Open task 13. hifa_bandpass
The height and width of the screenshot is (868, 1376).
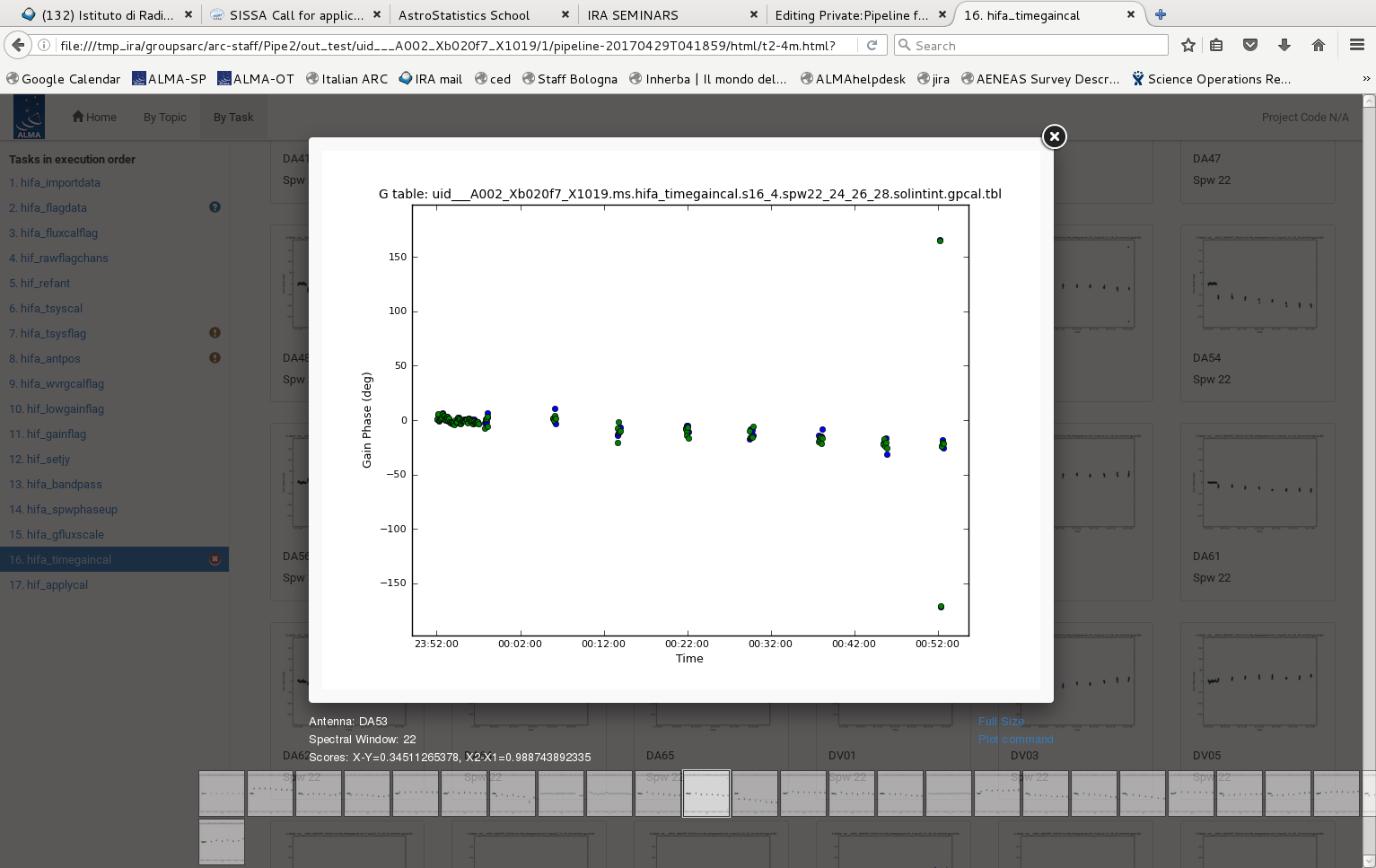click(56, 484)
